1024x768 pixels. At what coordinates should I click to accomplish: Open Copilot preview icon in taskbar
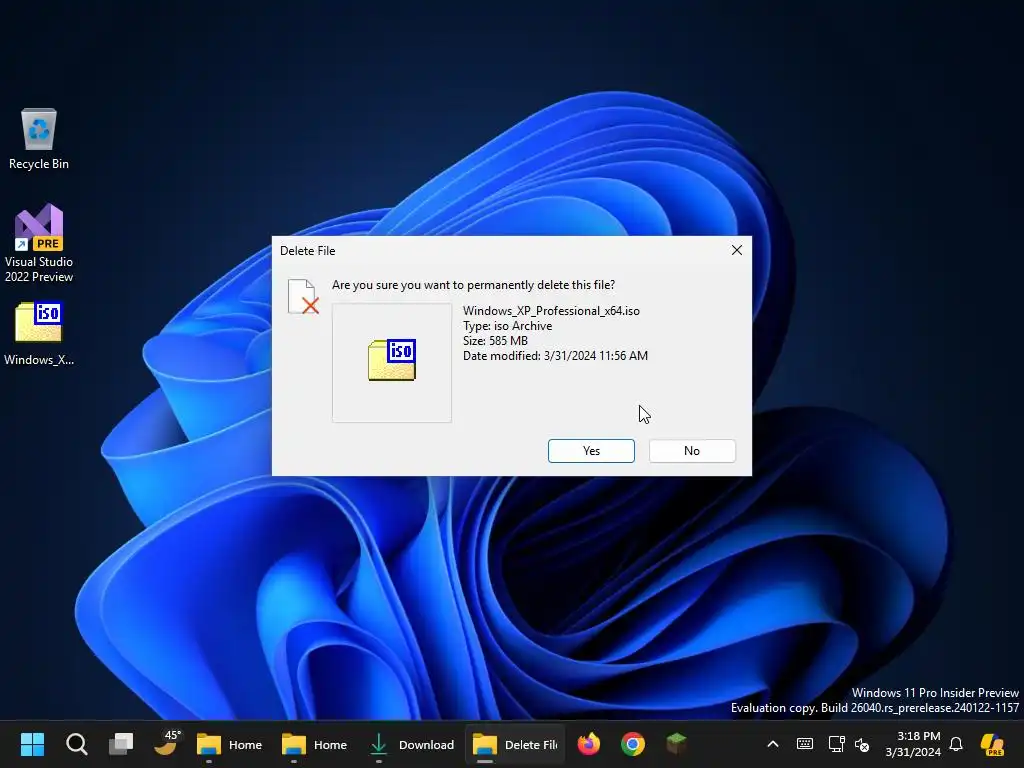992,744
